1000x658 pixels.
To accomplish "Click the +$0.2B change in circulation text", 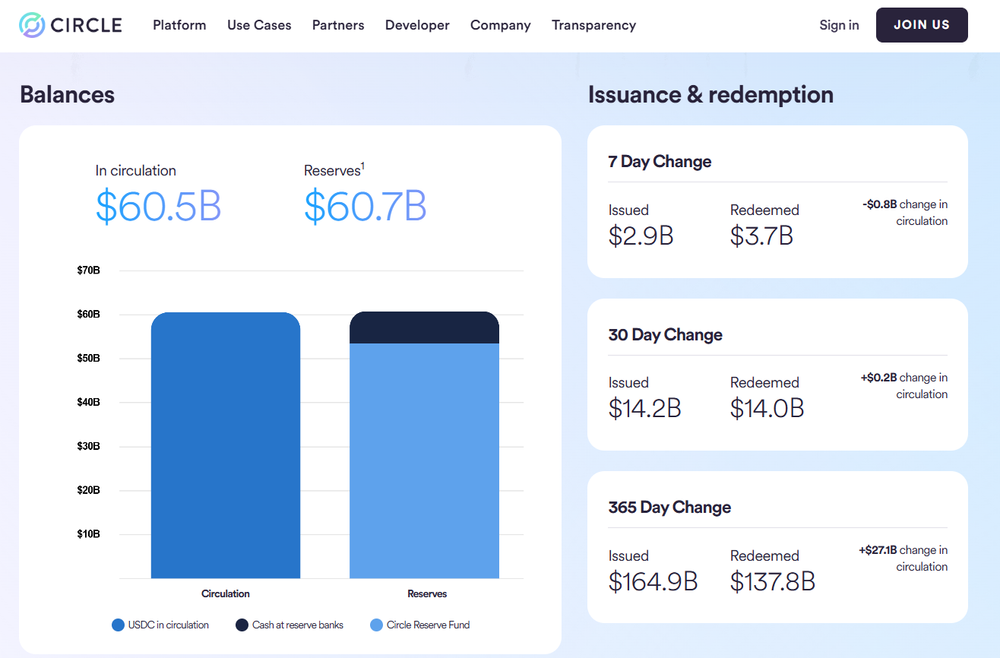I will 904,386.
